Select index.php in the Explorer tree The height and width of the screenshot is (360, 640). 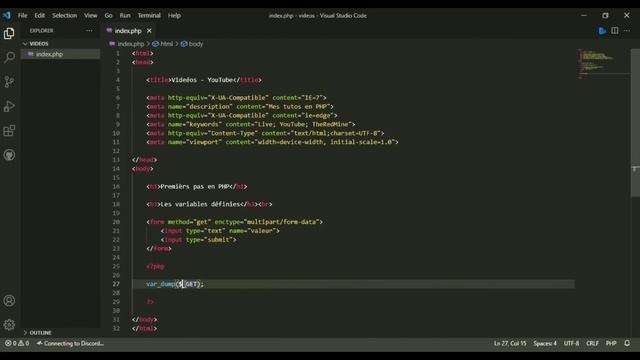60,54
